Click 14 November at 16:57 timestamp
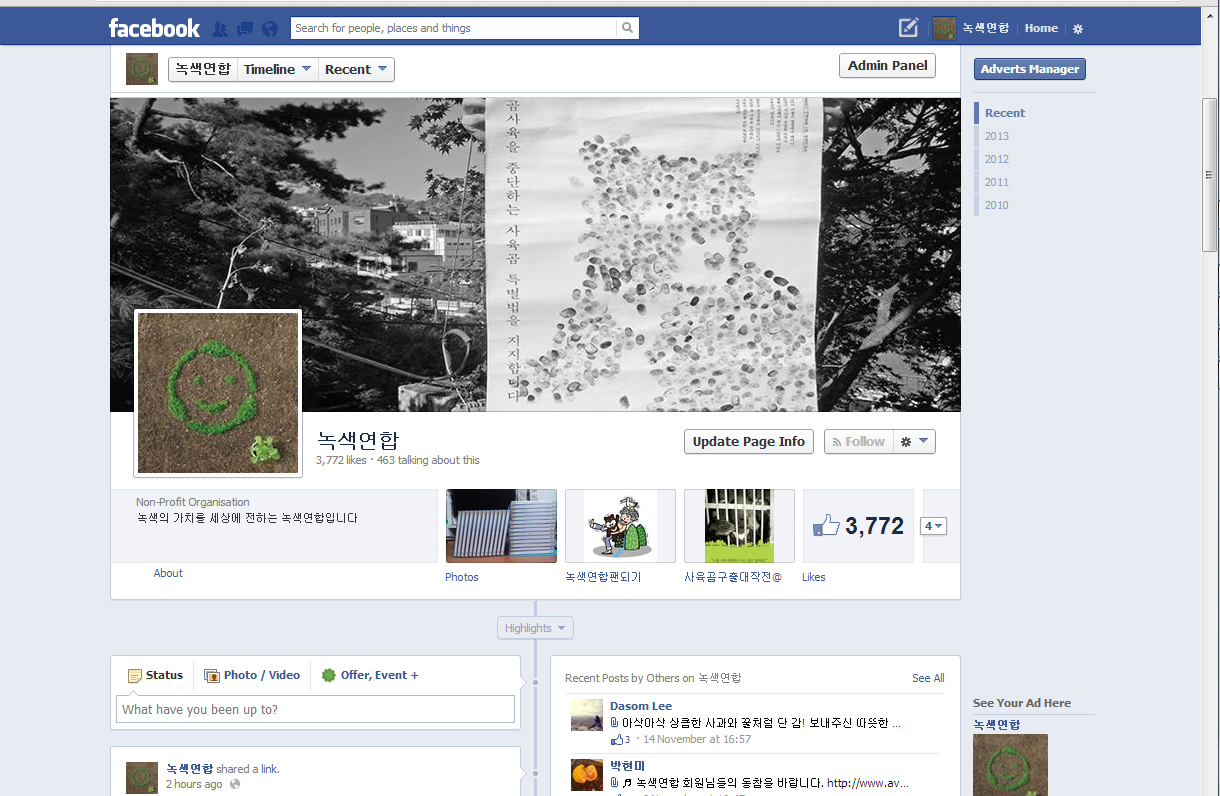This screenshot has width=1220, height=796. coord(697,740)
